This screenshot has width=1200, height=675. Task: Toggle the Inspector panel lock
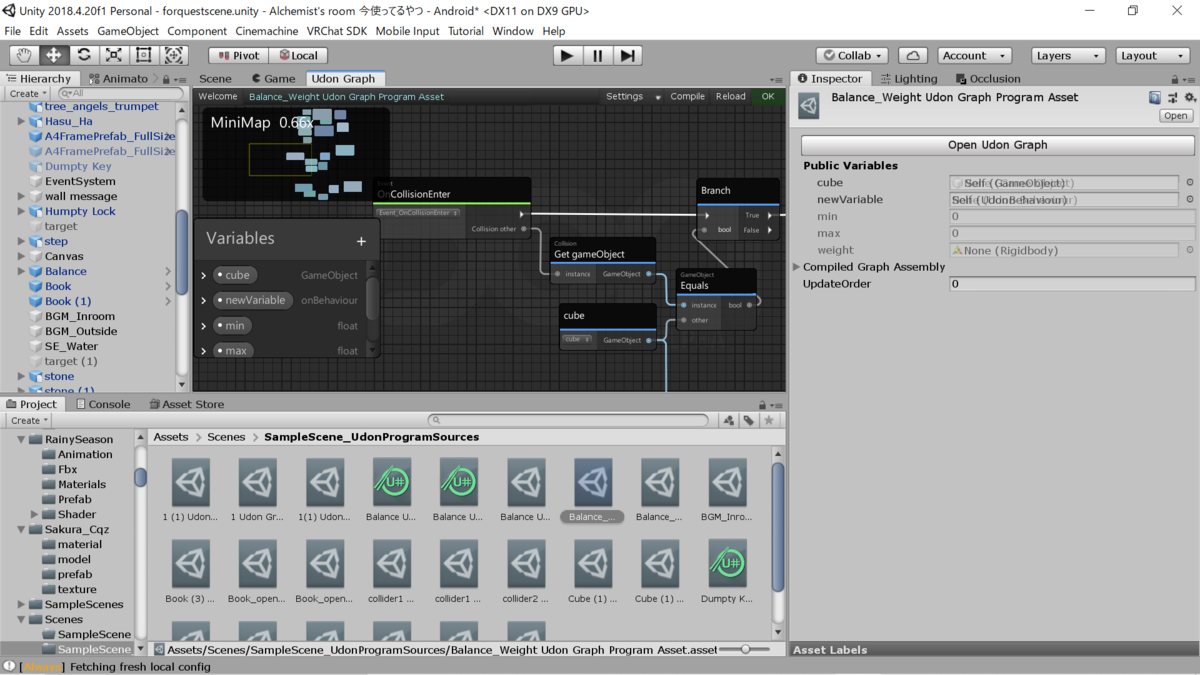tap(1173, 79)
